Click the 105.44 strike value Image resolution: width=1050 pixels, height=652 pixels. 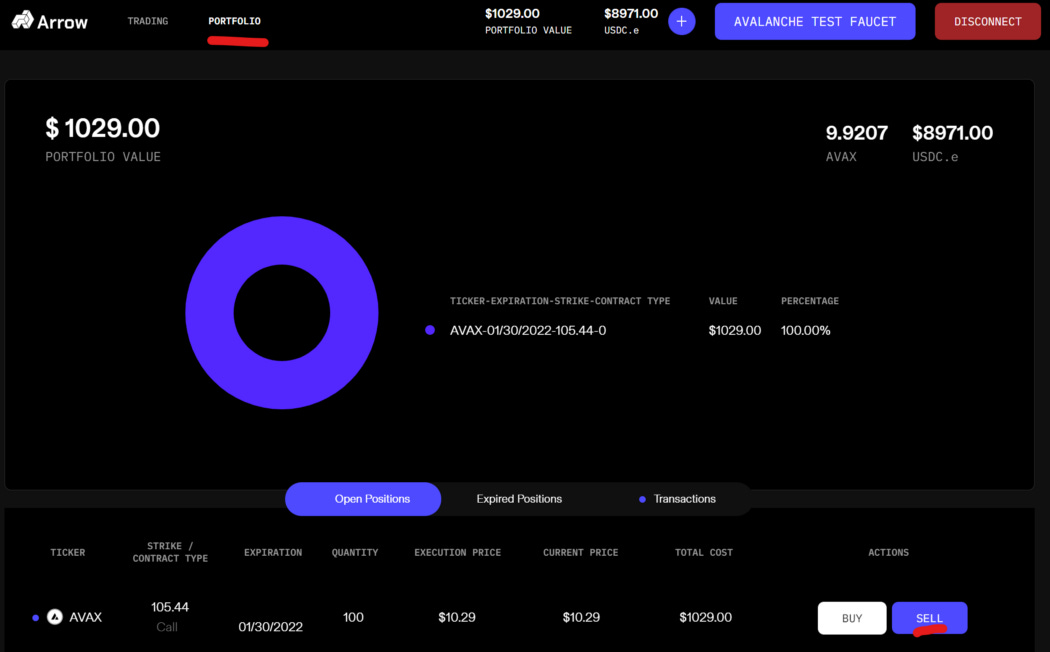click(170, 606)
